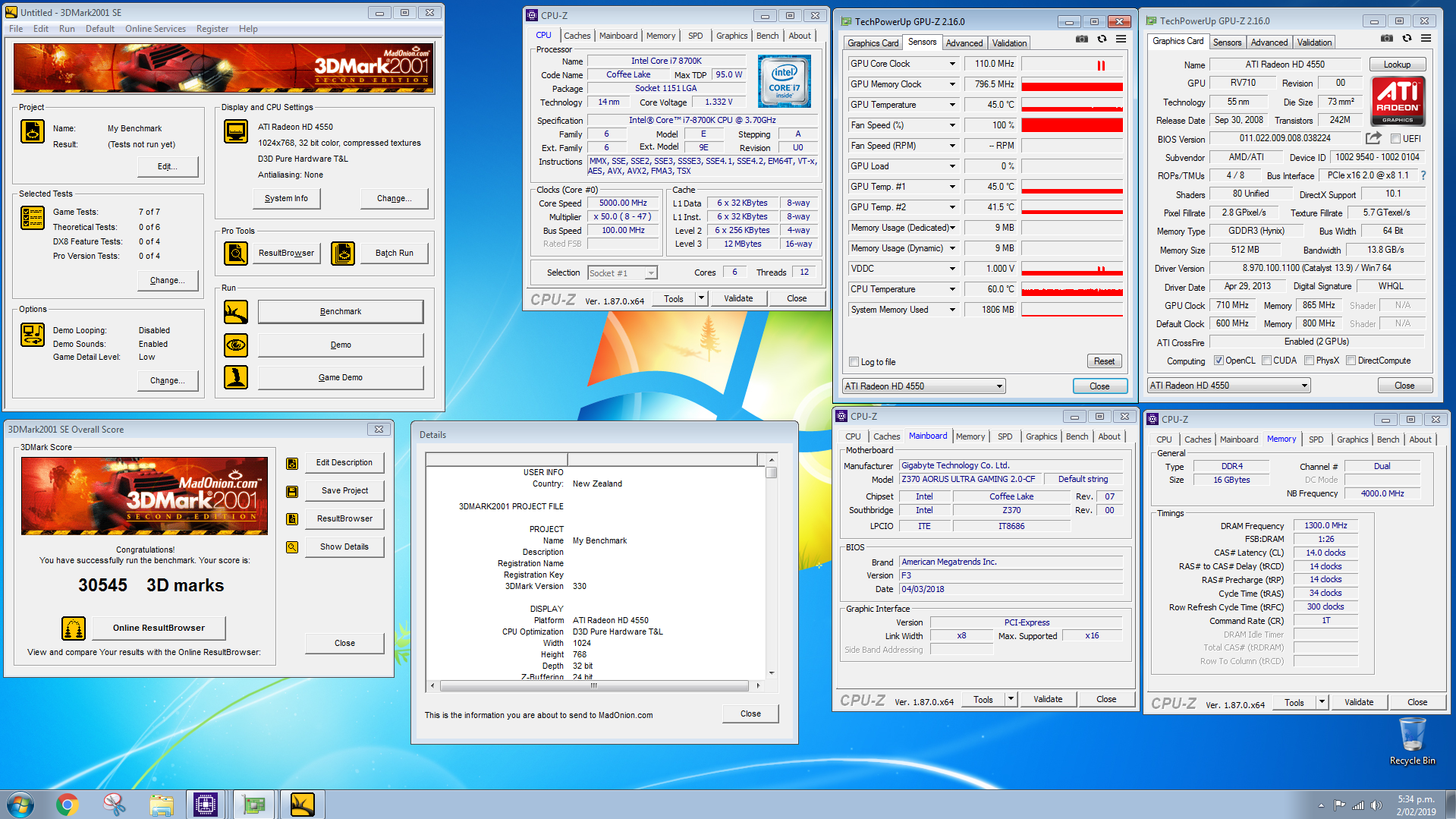
Task: Click the camera icon in GPU-Z Graphics Card window
Action: (1387, 39)
